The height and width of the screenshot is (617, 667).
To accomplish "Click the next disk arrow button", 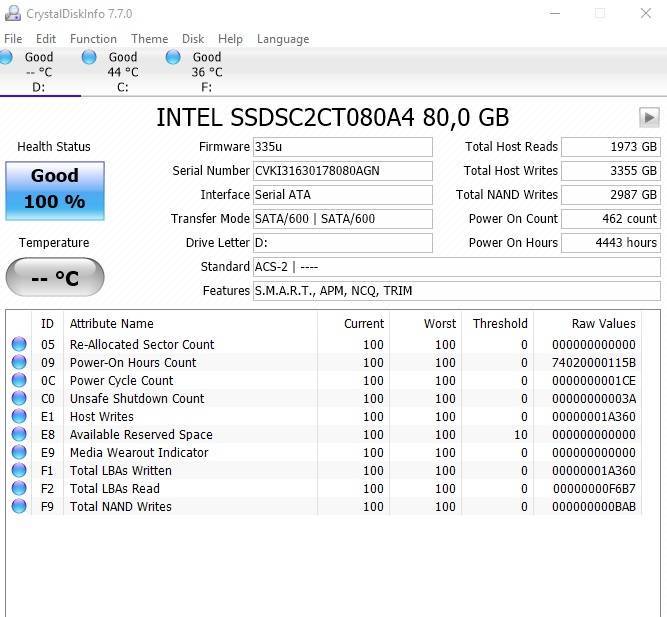I will (649, 117).
